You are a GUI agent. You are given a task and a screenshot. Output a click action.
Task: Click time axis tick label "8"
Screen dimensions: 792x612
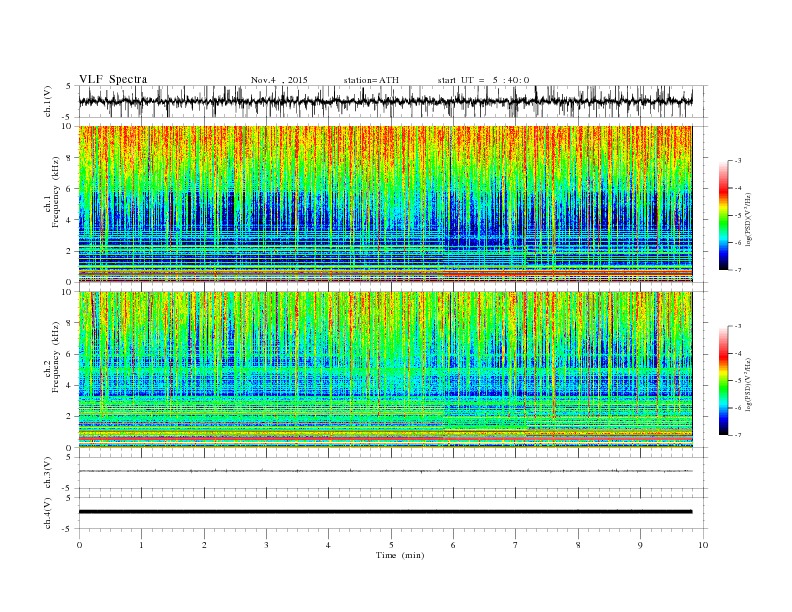(x=578, y=545)
